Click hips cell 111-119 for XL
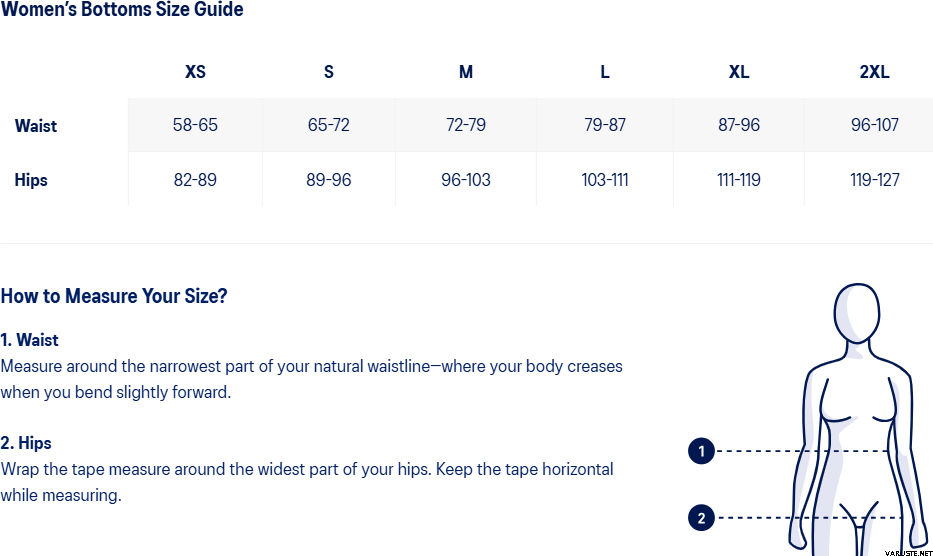The width and height of the screenshot is (933, 556). coord(739,180)
